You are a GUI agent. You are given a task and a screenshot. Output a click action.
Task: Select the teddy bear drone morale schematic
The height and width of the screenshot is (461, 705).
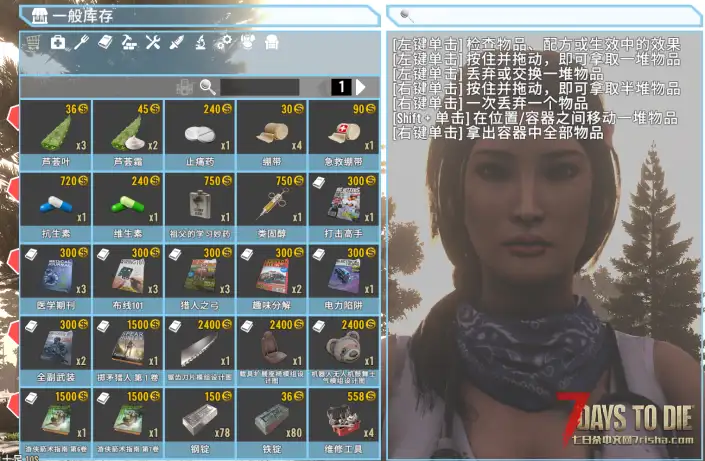[x=344, y=351]
